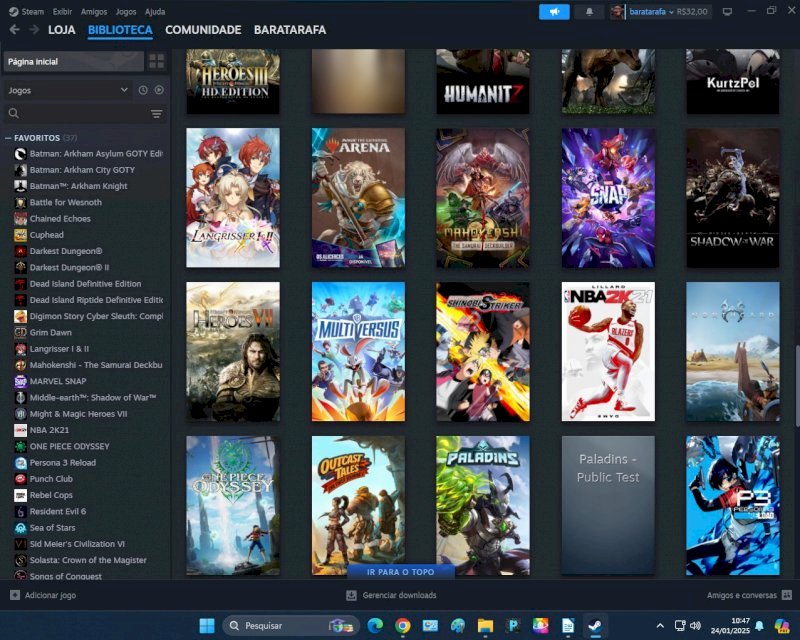Select Rebel Cops in sidebar
Screen dimensions: 800x640
click(51, 495)
